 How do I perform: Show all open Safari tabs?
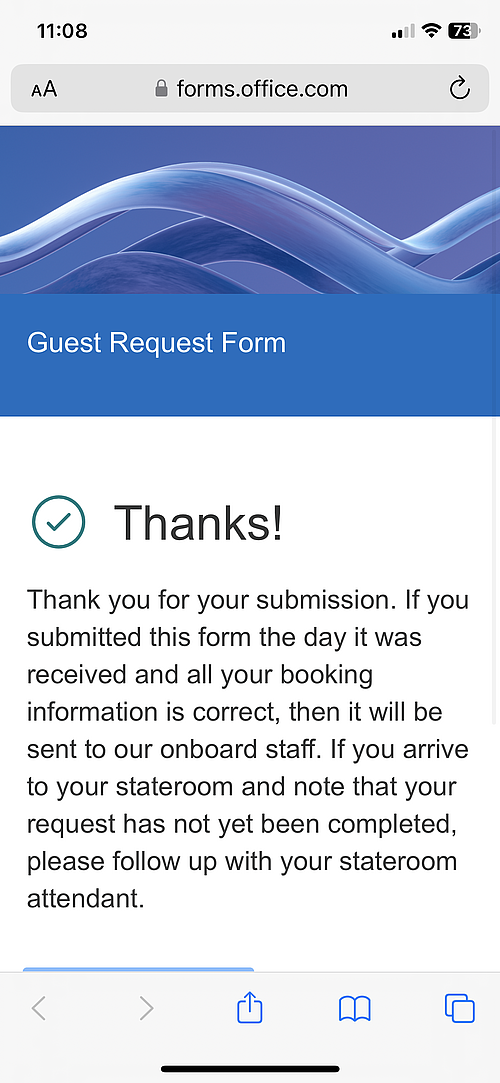point(459,1008)
